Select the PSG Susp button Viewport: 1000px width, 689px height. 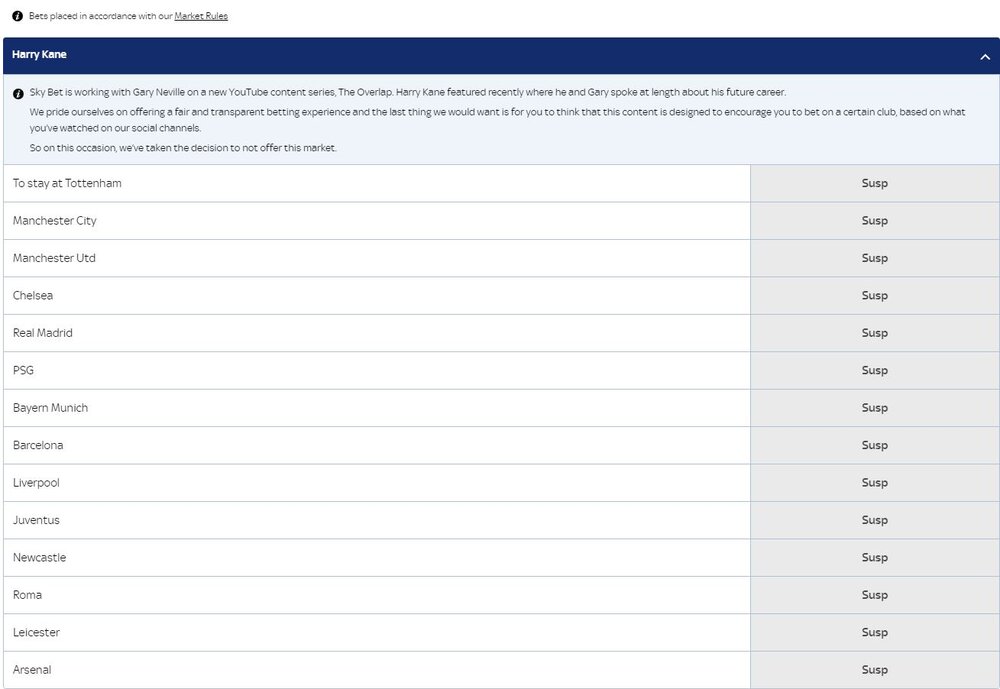(874, 371)
